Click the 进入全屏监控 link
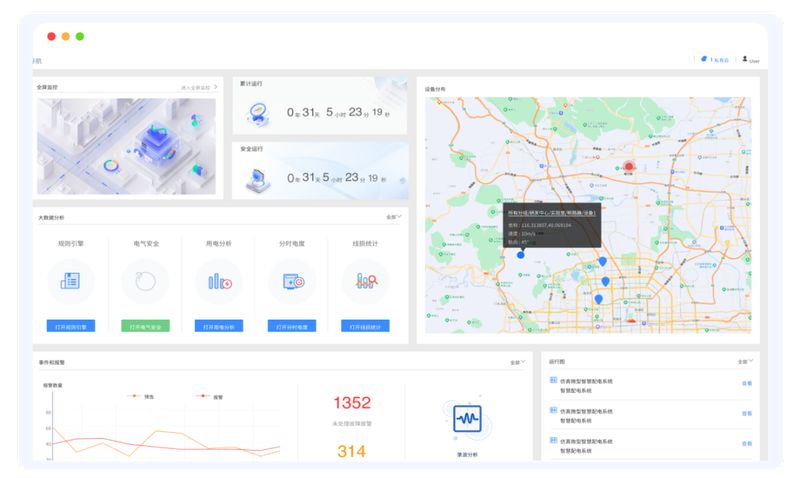This screenshot has height=478, width=800. pyautogui.click(x=198, y=88)
